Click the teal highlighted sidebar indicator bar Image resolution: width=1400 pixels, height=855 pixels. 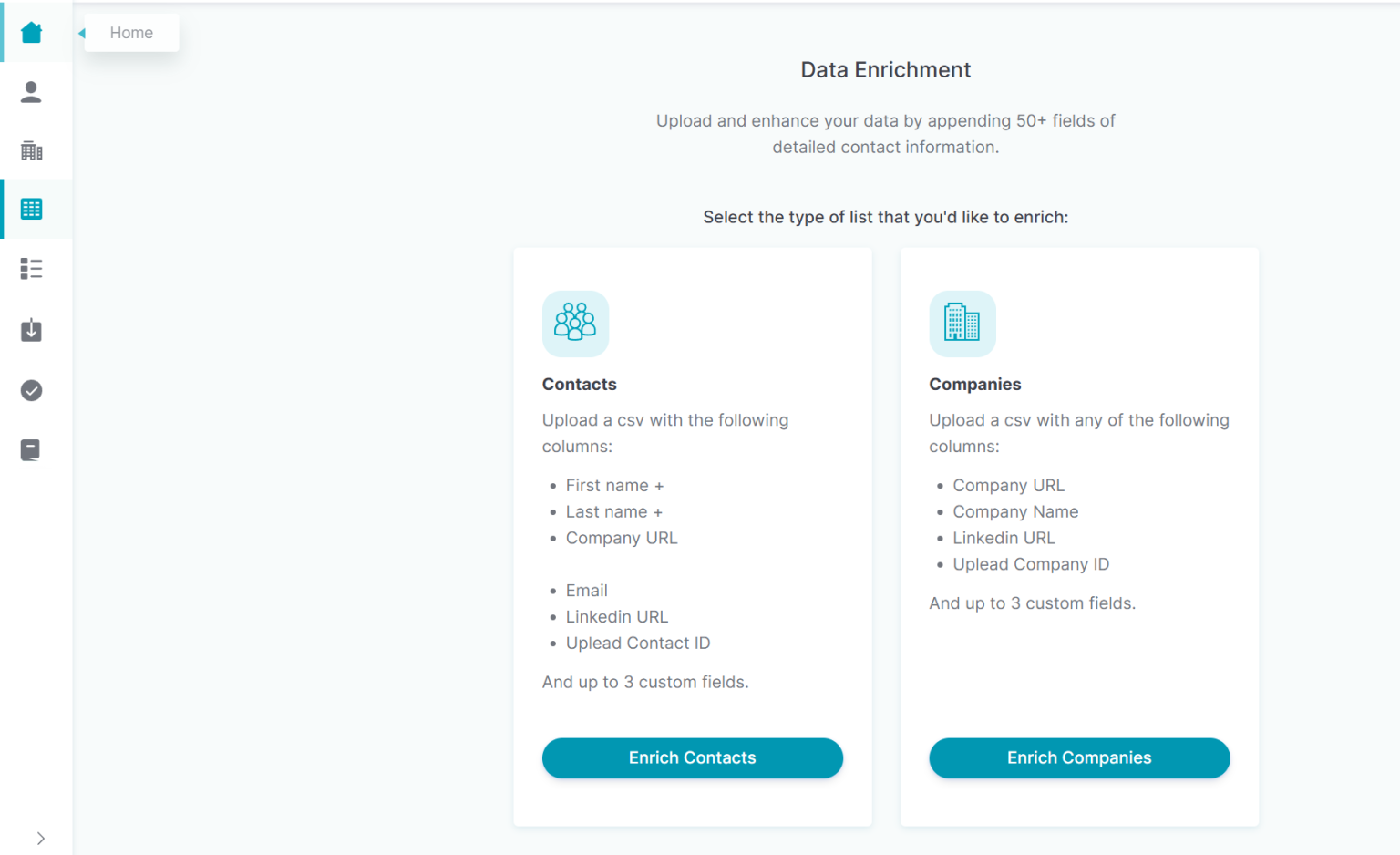pos(3,208)
